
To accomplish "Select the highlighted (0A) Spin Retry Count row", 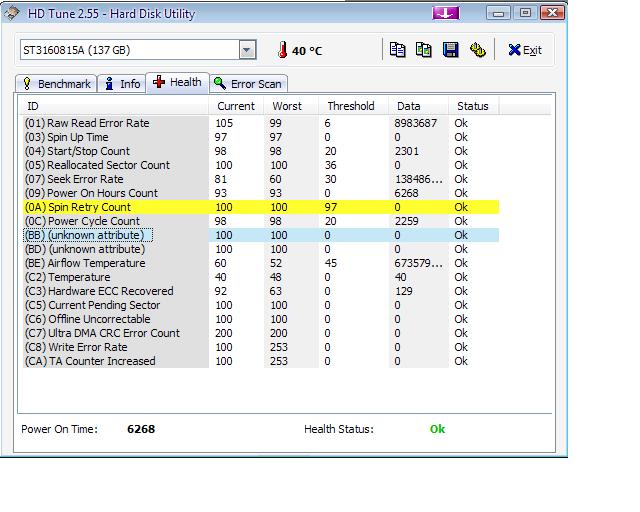I will point(261,207).
